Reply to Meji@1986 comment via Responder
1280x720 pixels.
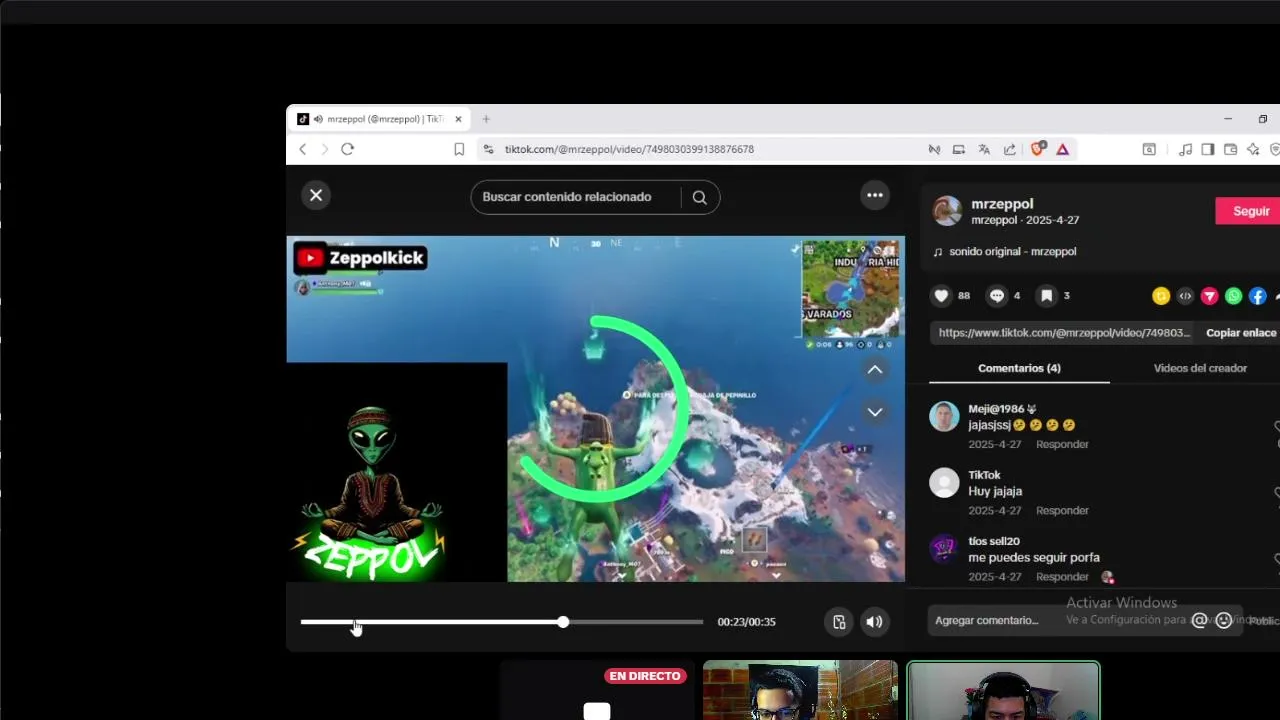pos(1062,444)
